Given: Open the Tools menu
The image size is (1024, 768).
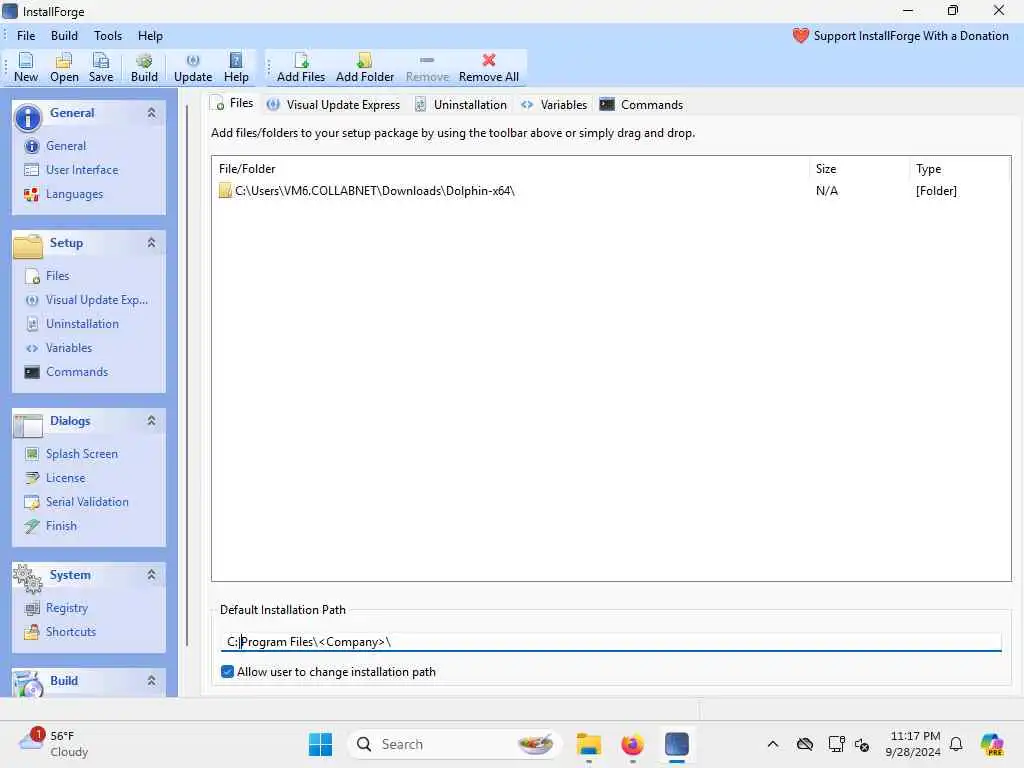Looking at the screenshot, I should [x=108, y=36].
